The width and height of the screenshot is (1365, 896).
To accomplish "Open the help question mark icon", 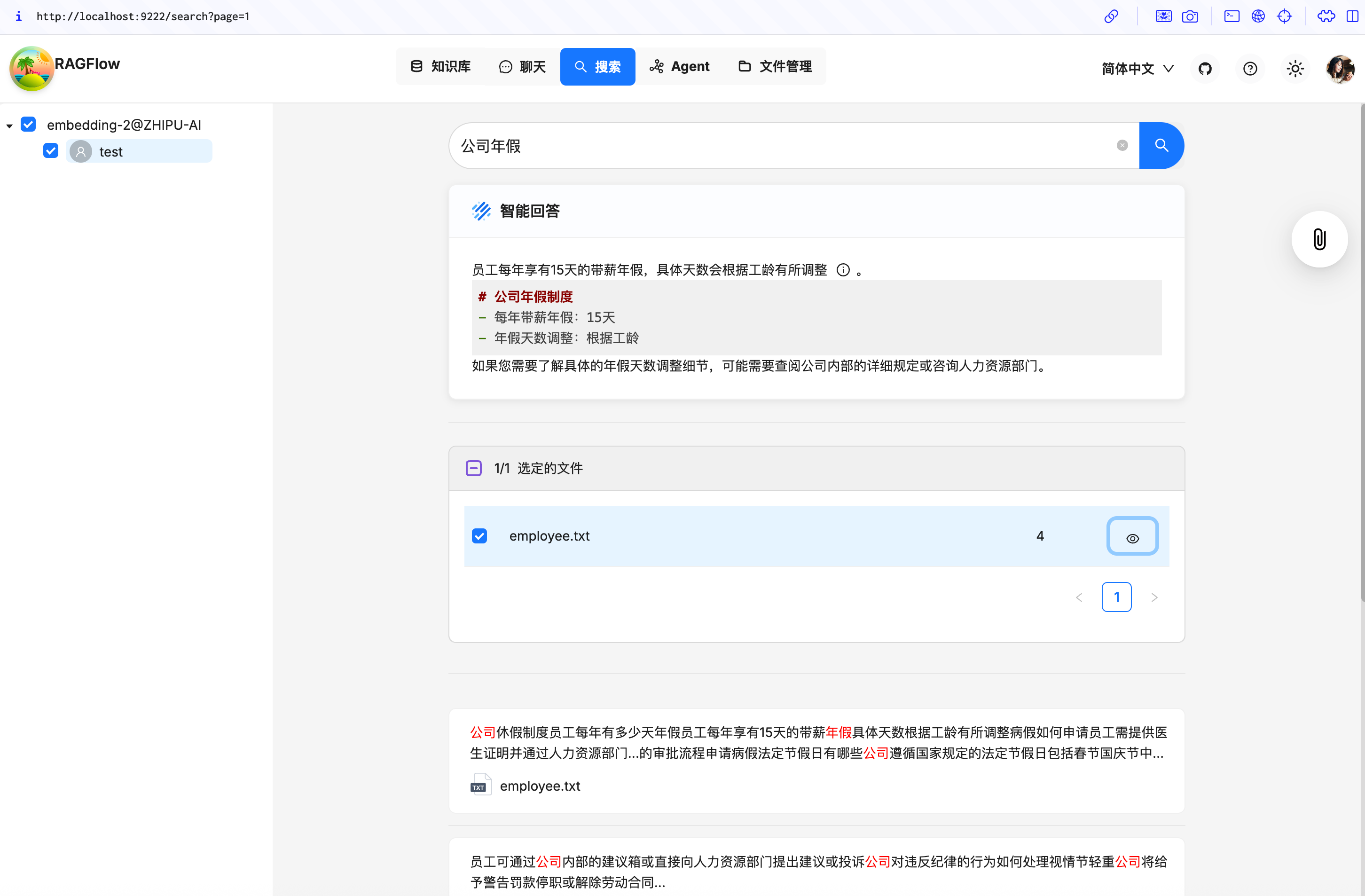I will pyautogui.click(x=1250, y=69).
